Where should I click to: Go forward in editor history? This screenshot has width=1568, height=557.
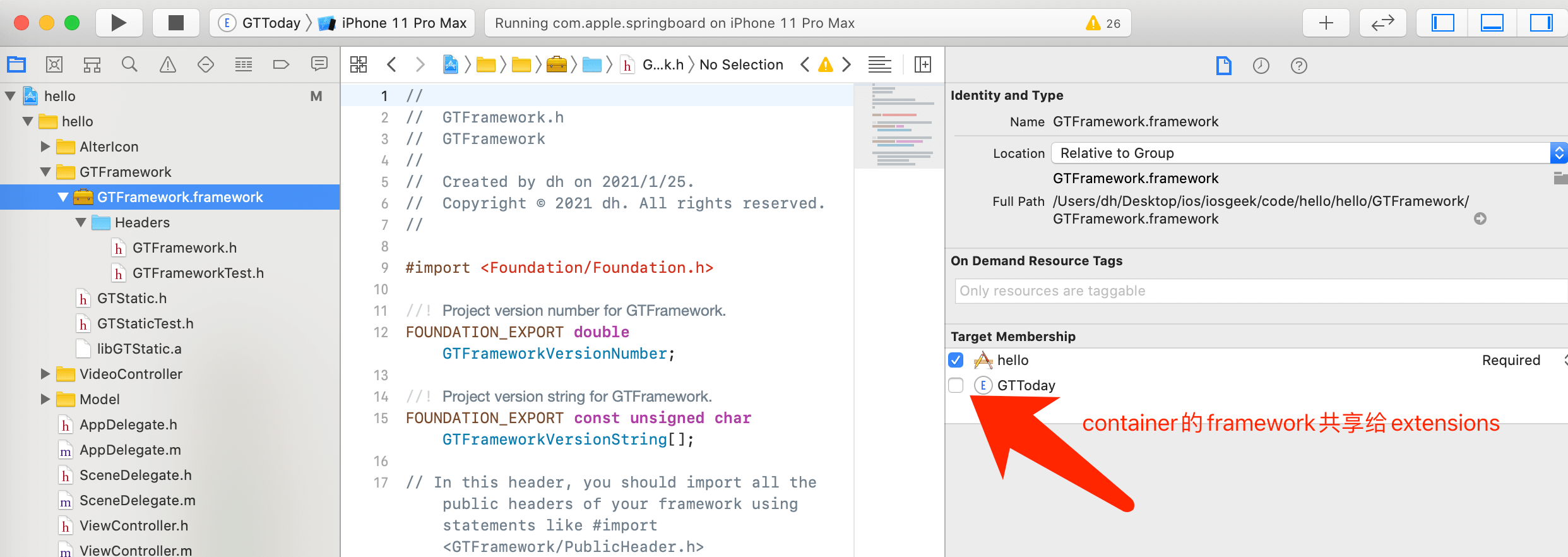point(420,64)
